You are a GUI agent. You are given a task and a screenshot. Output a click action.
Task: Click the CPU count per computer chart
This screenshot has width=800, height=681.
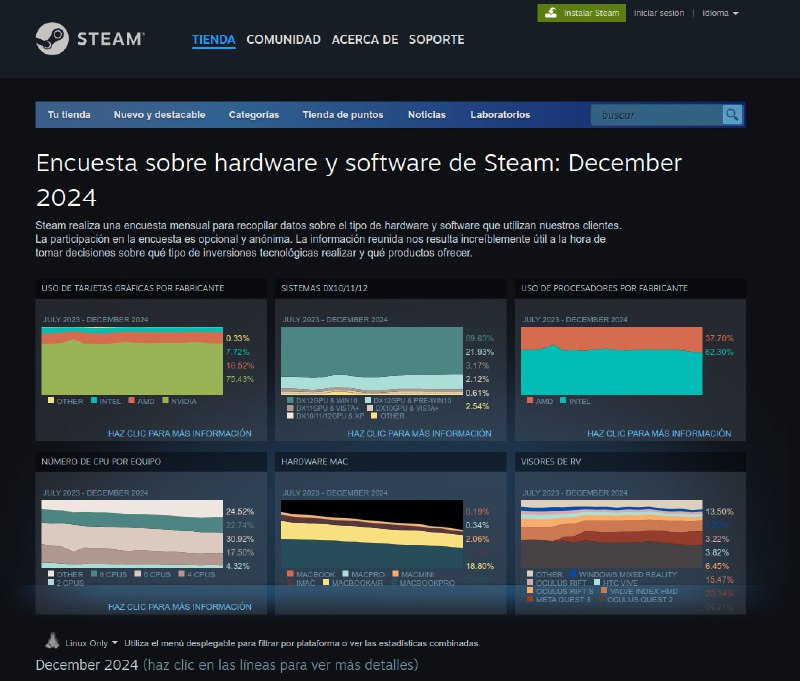(x=132, y=534)
